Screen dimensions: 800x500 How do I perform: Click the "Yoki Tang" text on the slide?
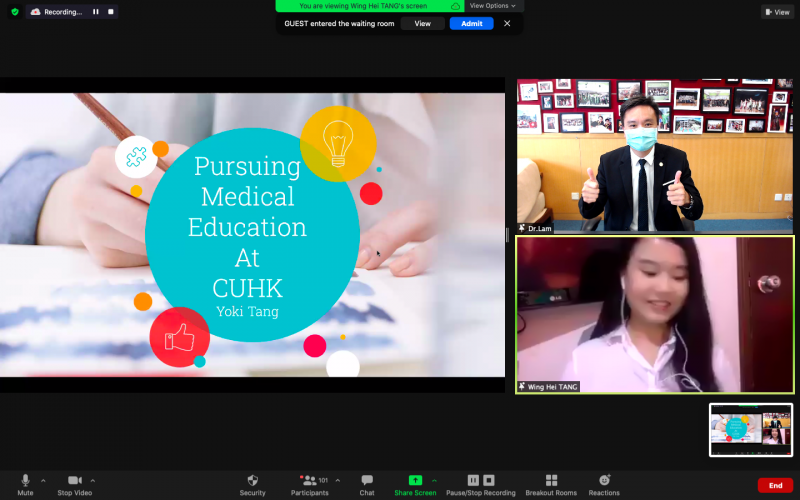pos(247,312)
